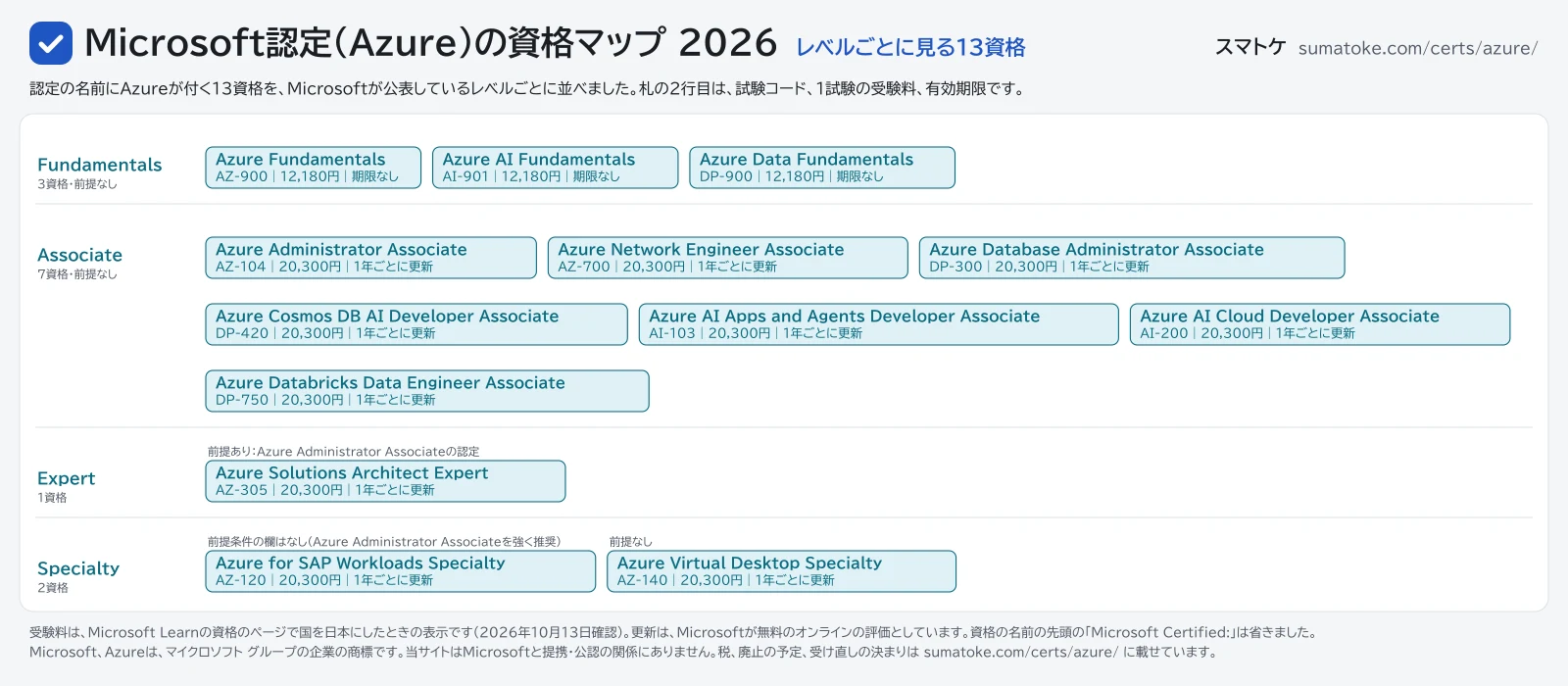Click '2資格' under Specialty
Screen dimensions: 1568x686
(53, 588)
